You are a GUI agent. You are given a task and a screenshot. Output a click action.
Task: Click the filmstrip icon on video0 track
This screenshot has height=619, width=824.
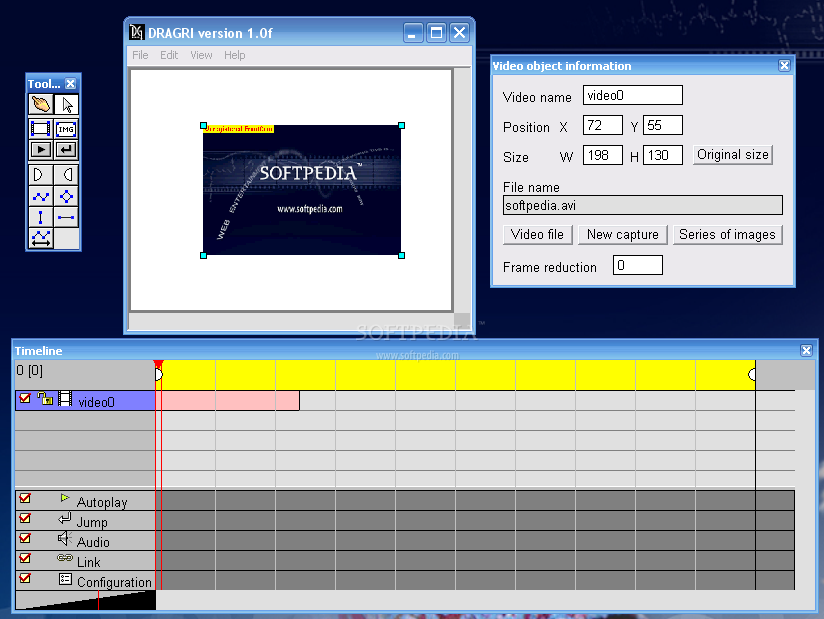click(65, 399)
